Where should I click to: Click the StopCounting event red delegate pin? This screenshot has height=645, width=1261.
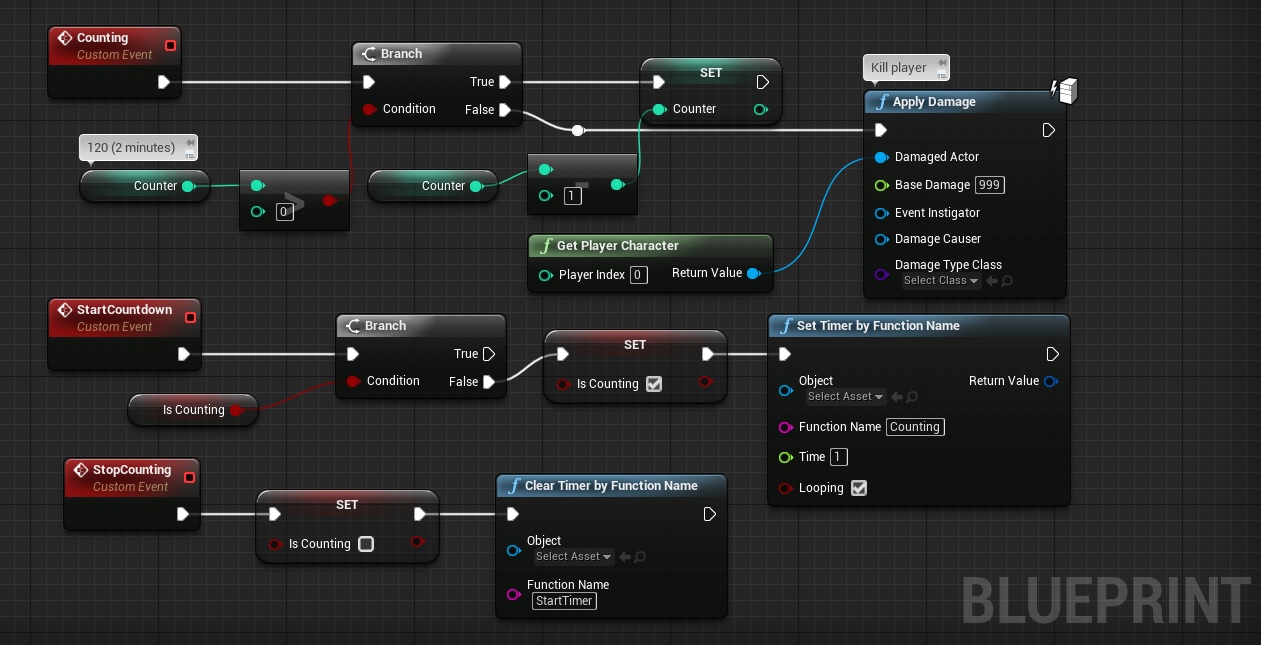pos(188,477)
